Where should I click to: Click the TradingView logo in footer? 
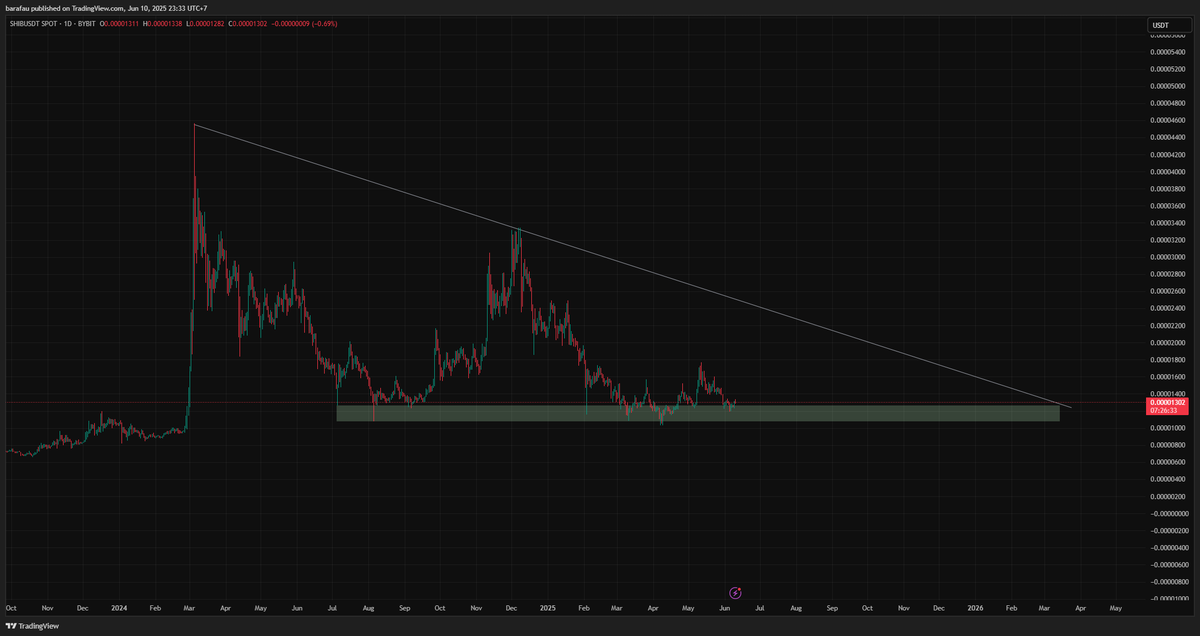[x=32, y=626]
